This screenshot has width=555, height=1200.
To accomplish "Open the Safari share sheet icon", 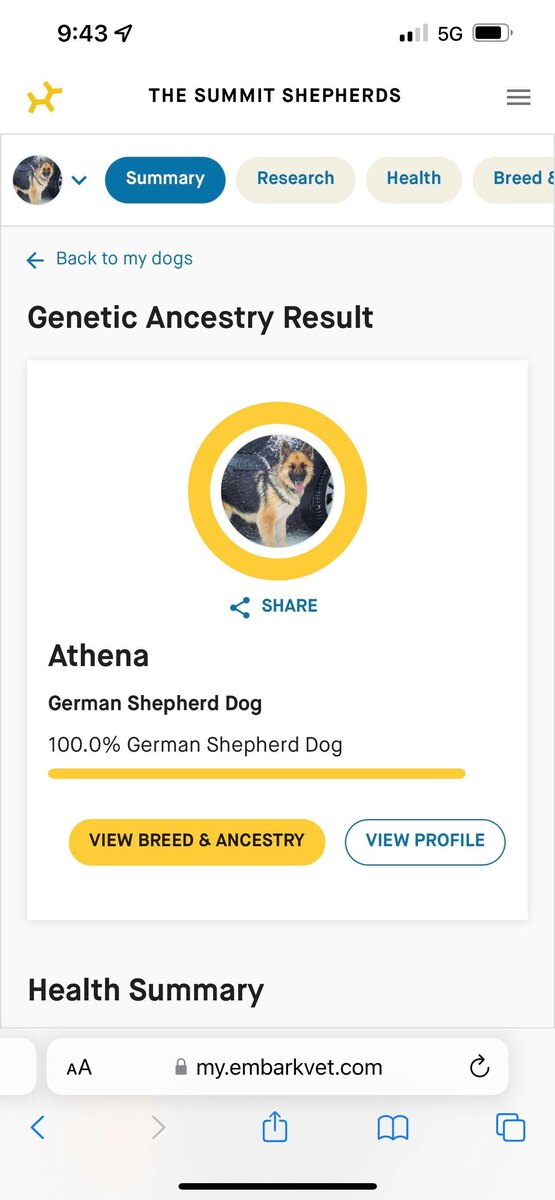I will pos(275,1127).
